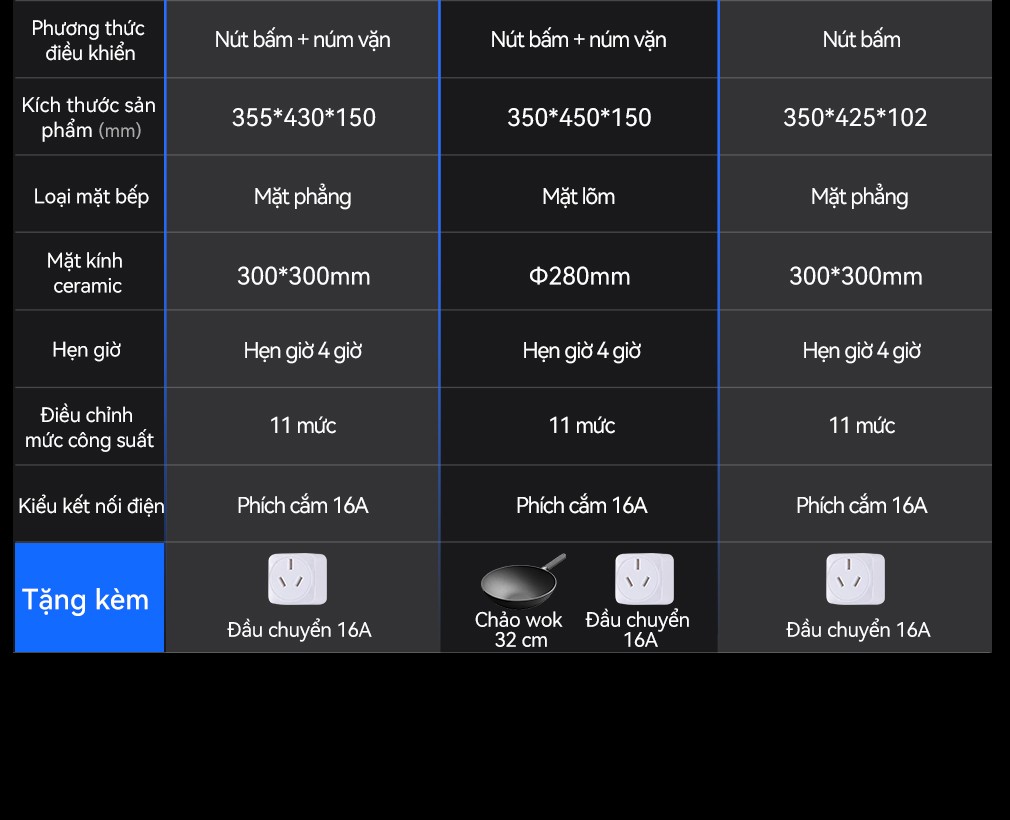Screen dimensions: 1010x820
Task: Click "Phích cắm 16A" in the 350*425*102 column
Action: (x=861, y=506)
